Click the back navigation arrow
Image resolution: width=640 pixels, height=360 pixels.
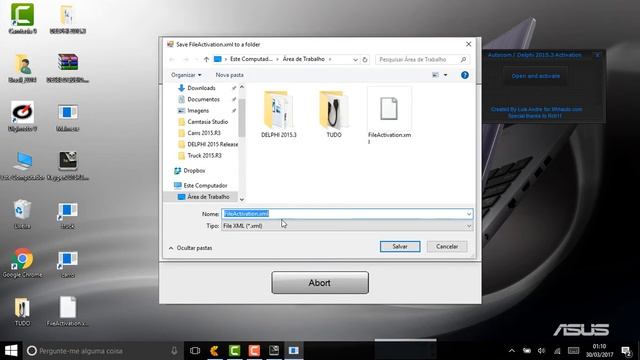coord(172,60)
